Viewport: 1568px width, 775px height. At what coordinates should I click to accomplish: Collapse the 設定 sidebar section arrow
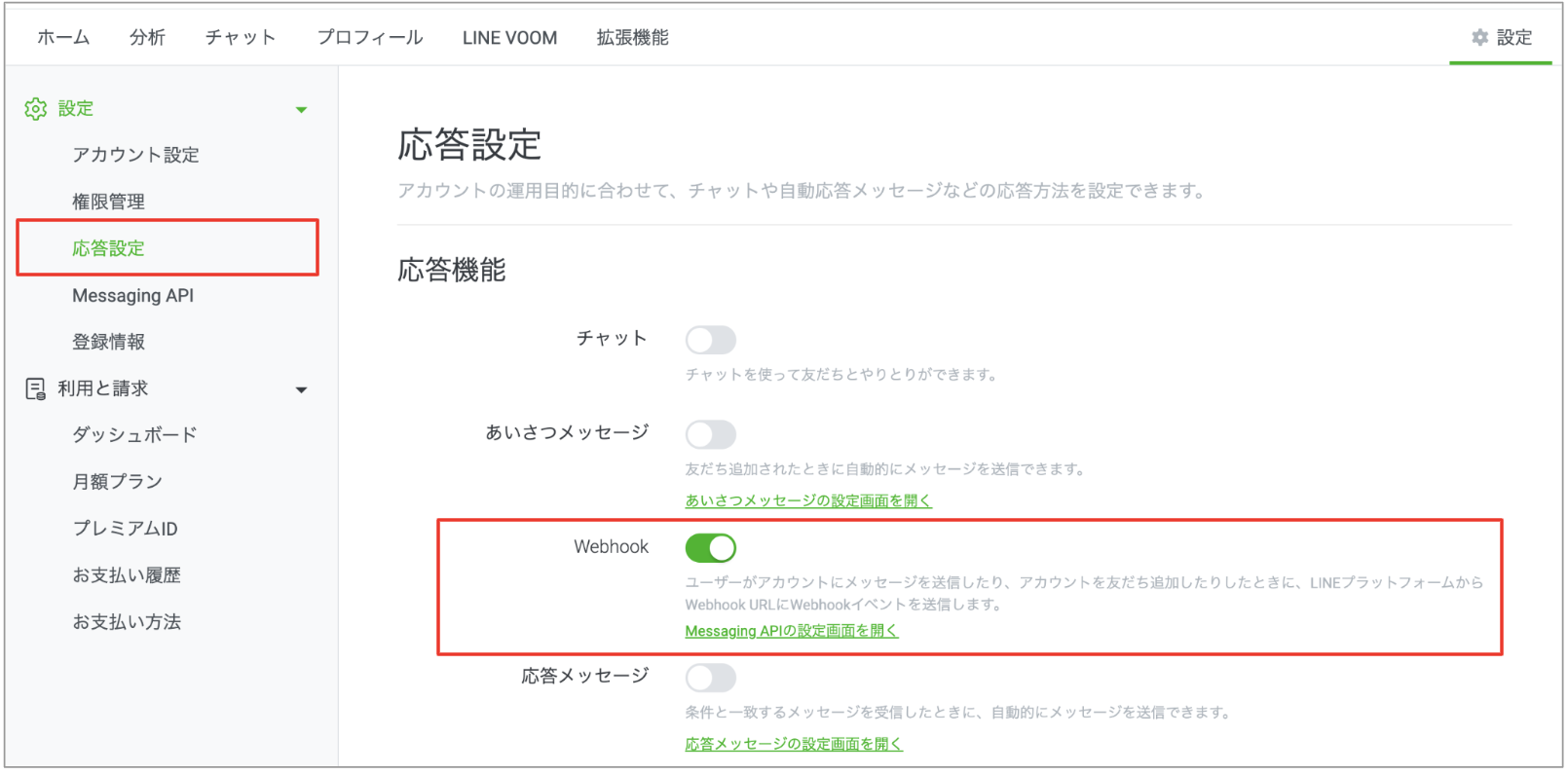click(301, 110)
